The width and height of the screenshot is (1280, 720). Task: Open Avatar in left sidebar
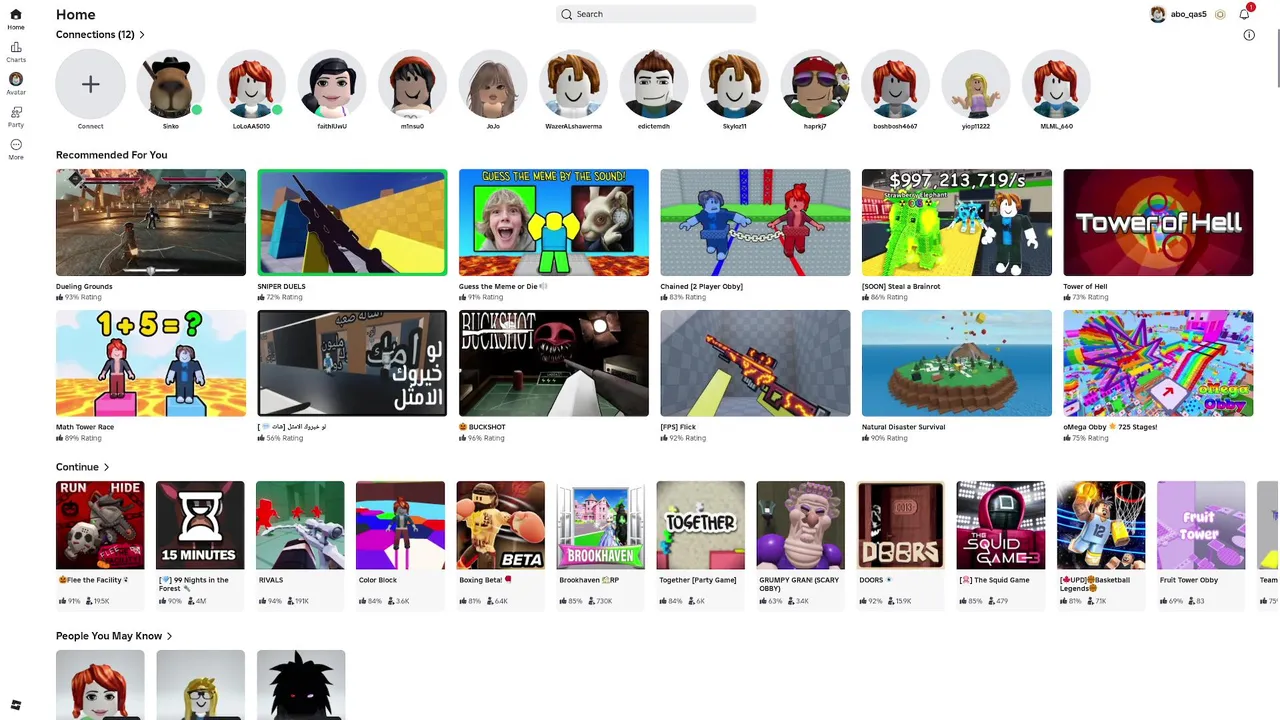click(16, 84)
